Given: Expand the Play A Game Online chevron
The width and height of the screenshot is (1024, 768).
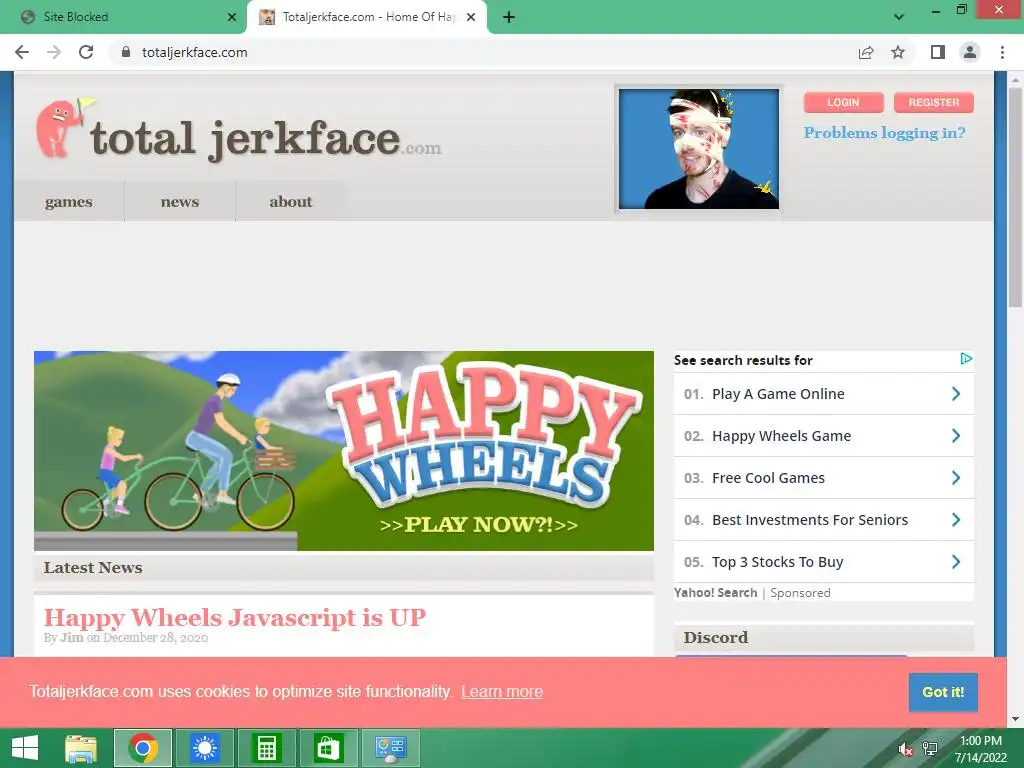Looking at the screenshot, I should tap(956, 394).
